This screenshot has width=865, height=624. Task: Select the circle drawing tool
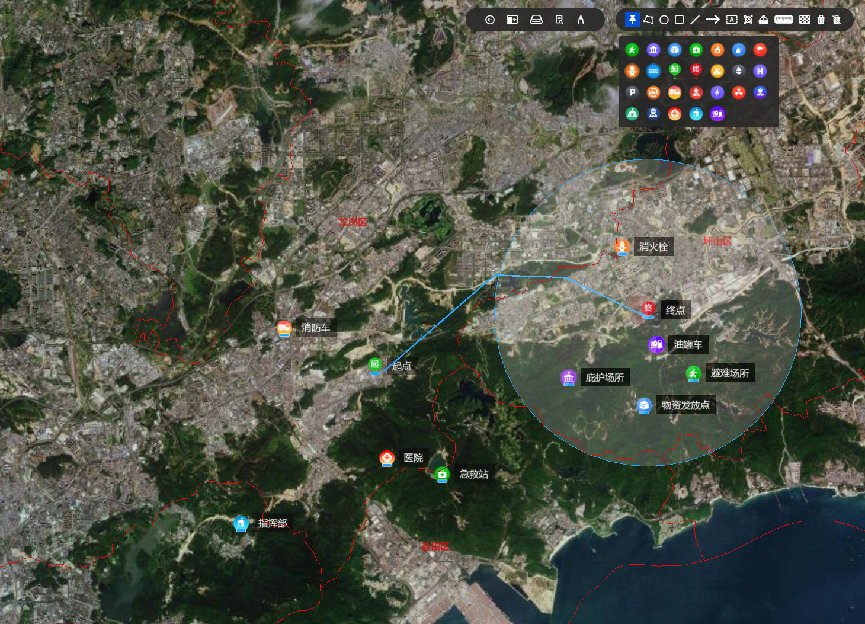pyautogui.click(x=664, y=20)
